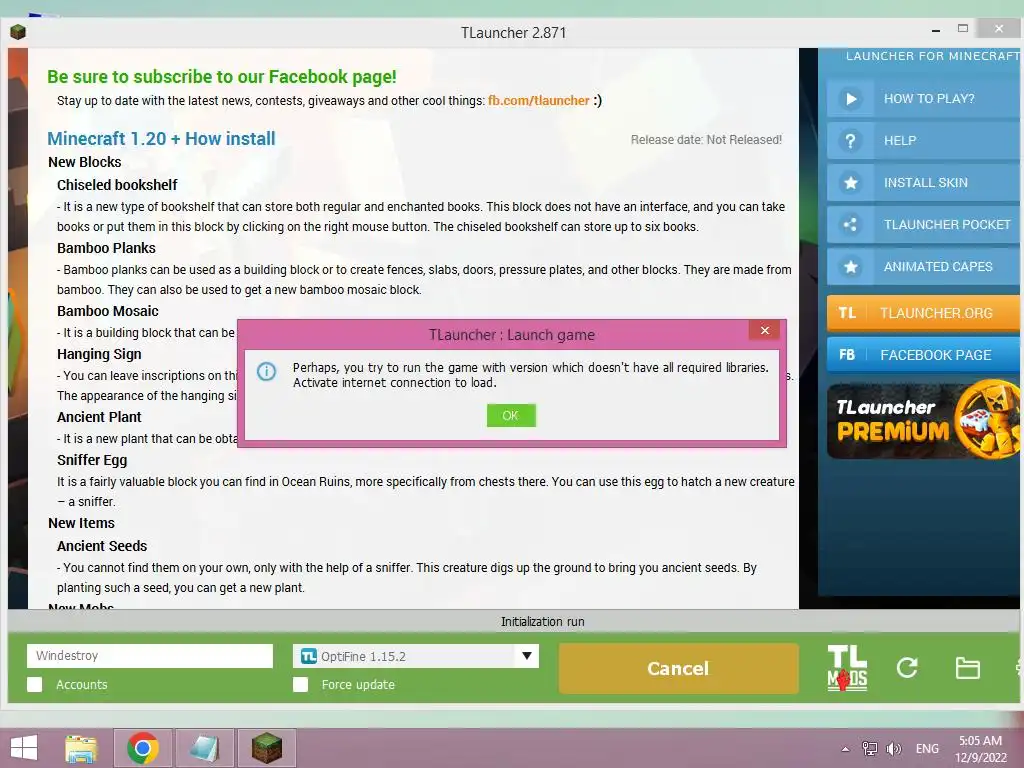Click the New Items heading

pos(81,523)
